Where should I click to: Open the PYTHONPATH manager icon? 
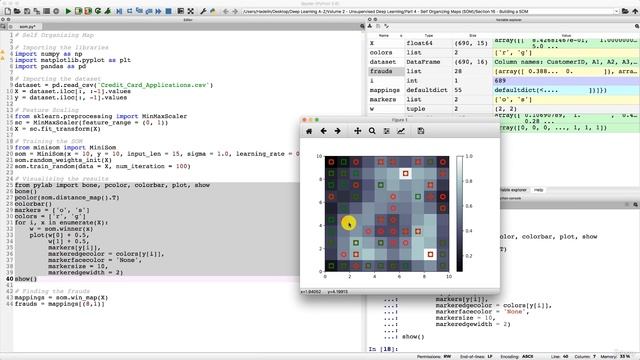point(212,11)
